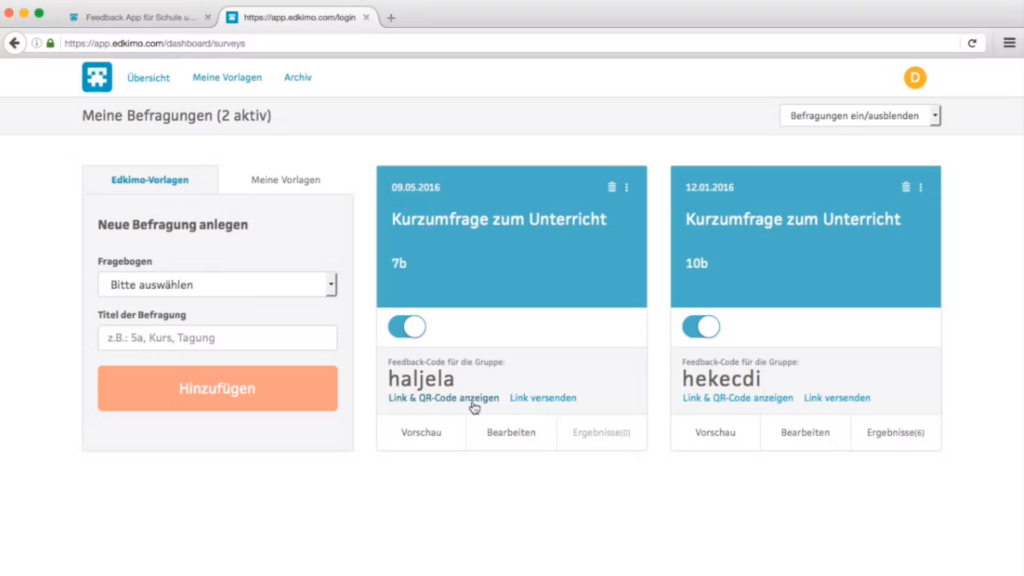Viewport: 1024px width, 576px height.
Task: Toggle the 7b survey active switch
Action: [406, 326]
